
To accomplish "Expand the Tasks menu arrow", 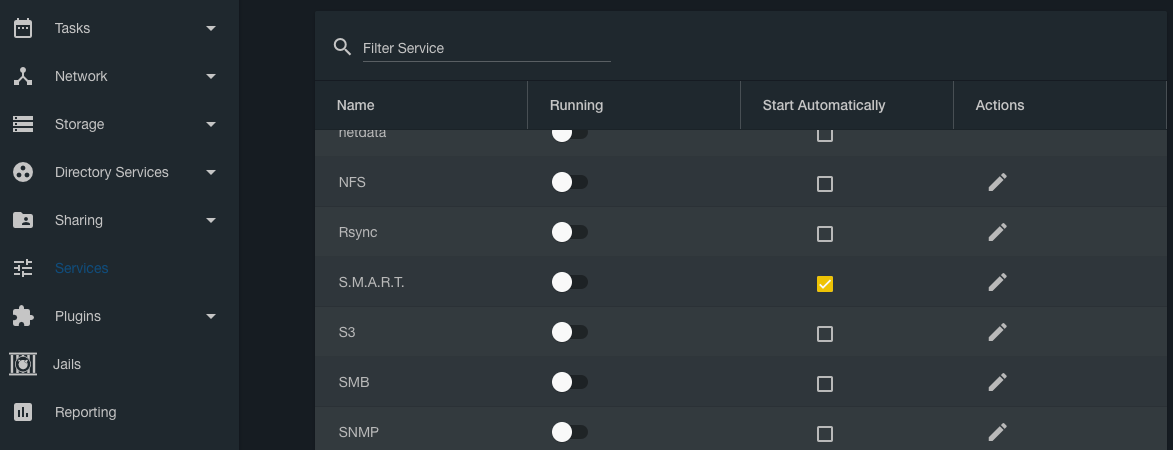I will click(211, 28).
